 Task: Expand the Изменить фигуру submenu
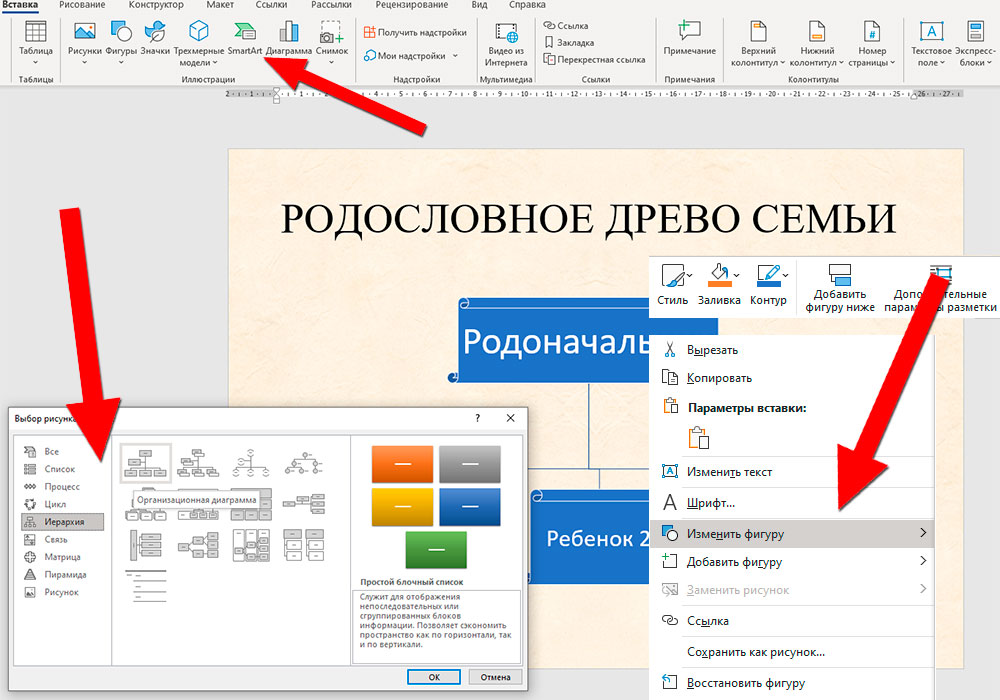(922, 534)
